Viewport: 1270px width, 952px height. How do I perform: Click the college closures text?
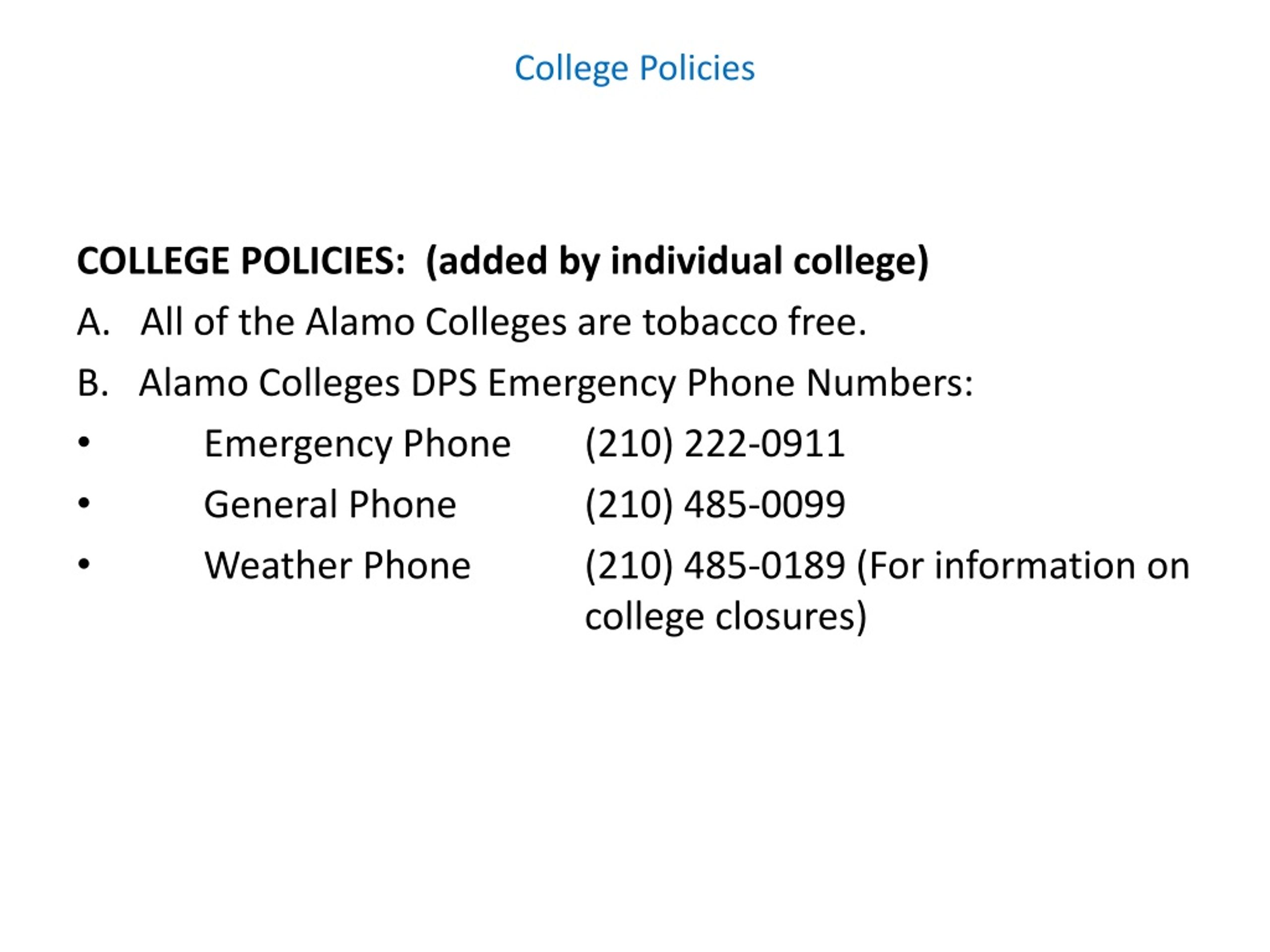click(726, 617)
